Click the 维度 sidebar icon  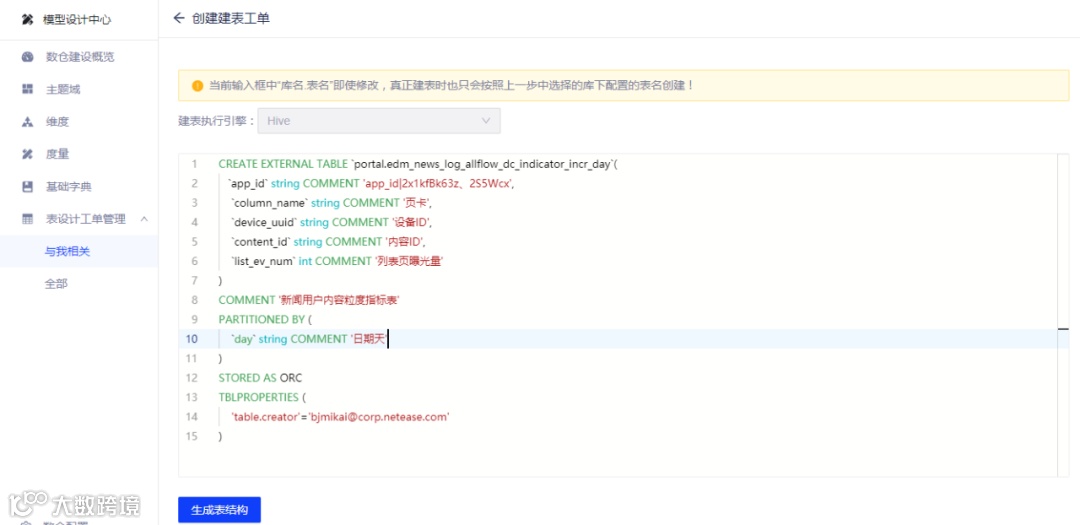pyautogui.click(x=28, y=122)
